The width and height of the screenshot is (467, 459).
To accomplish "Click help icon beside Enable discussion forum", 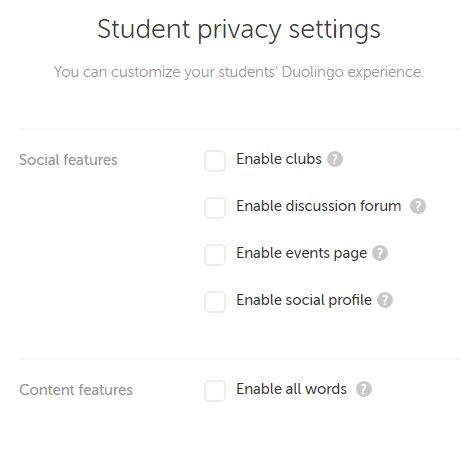I will point(418,206).
